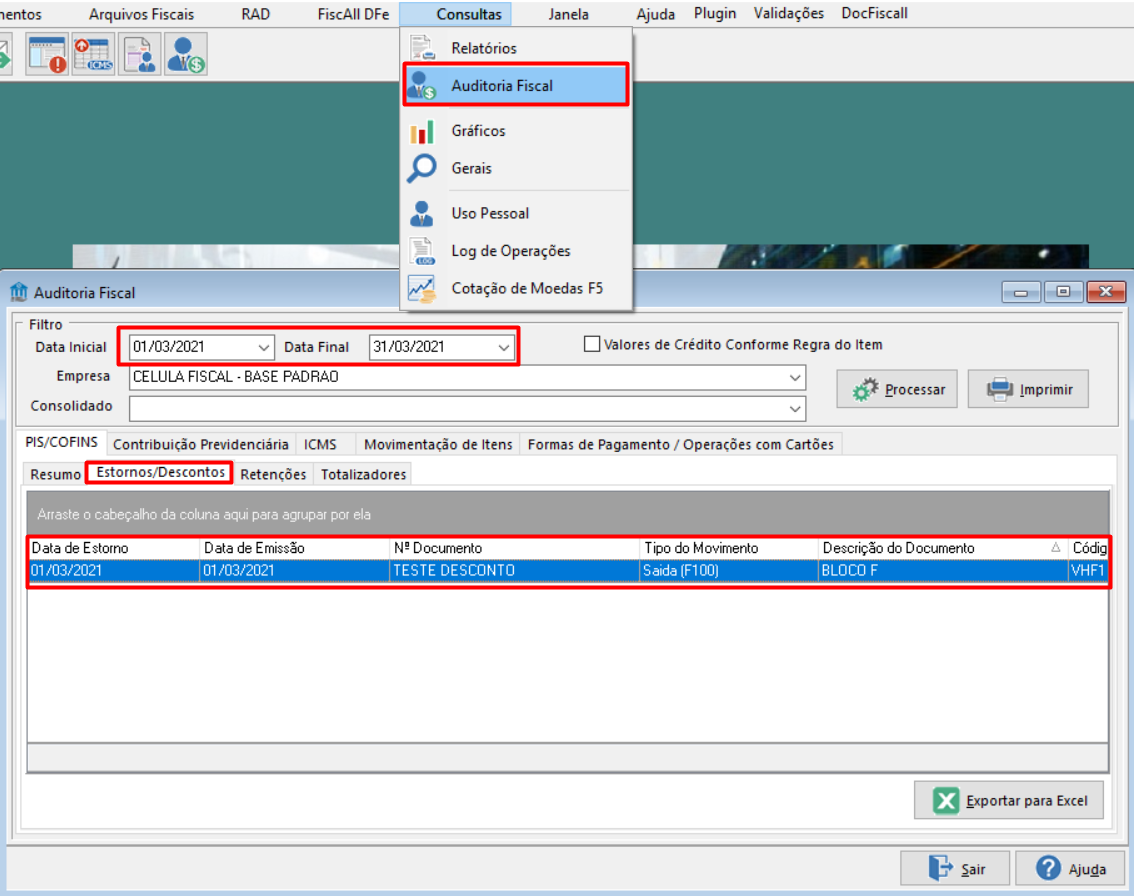Screen dimensions: 1134x896
Task: Click the Gerais magnifier icon
Action: [422, 168]
